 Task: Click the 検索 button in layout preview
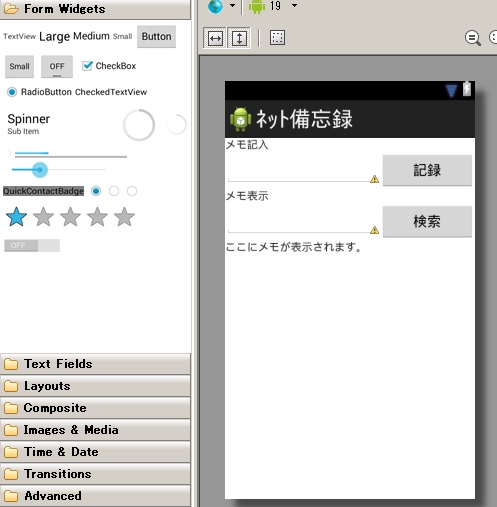point(427,222)
